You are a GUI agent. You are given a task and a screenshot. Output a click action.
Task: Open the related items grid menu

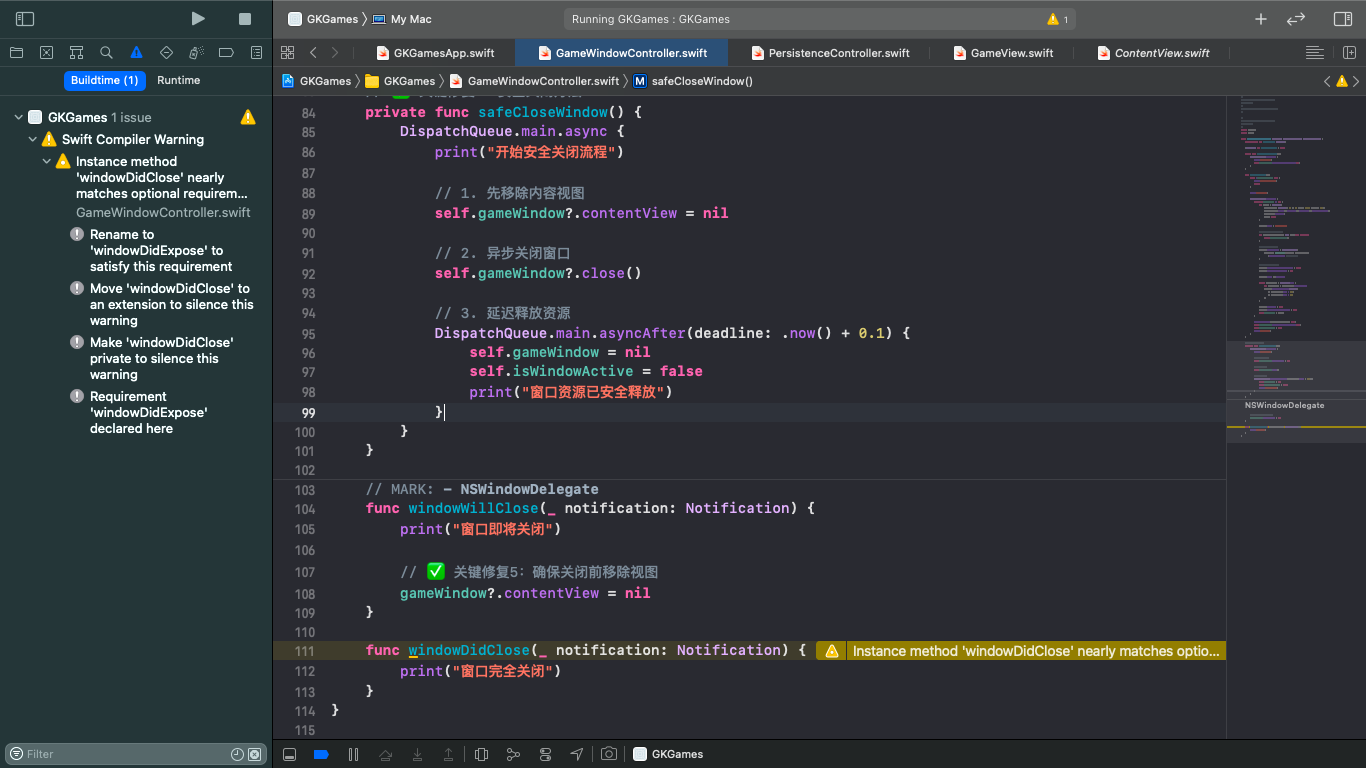click(x=288, y=53)
